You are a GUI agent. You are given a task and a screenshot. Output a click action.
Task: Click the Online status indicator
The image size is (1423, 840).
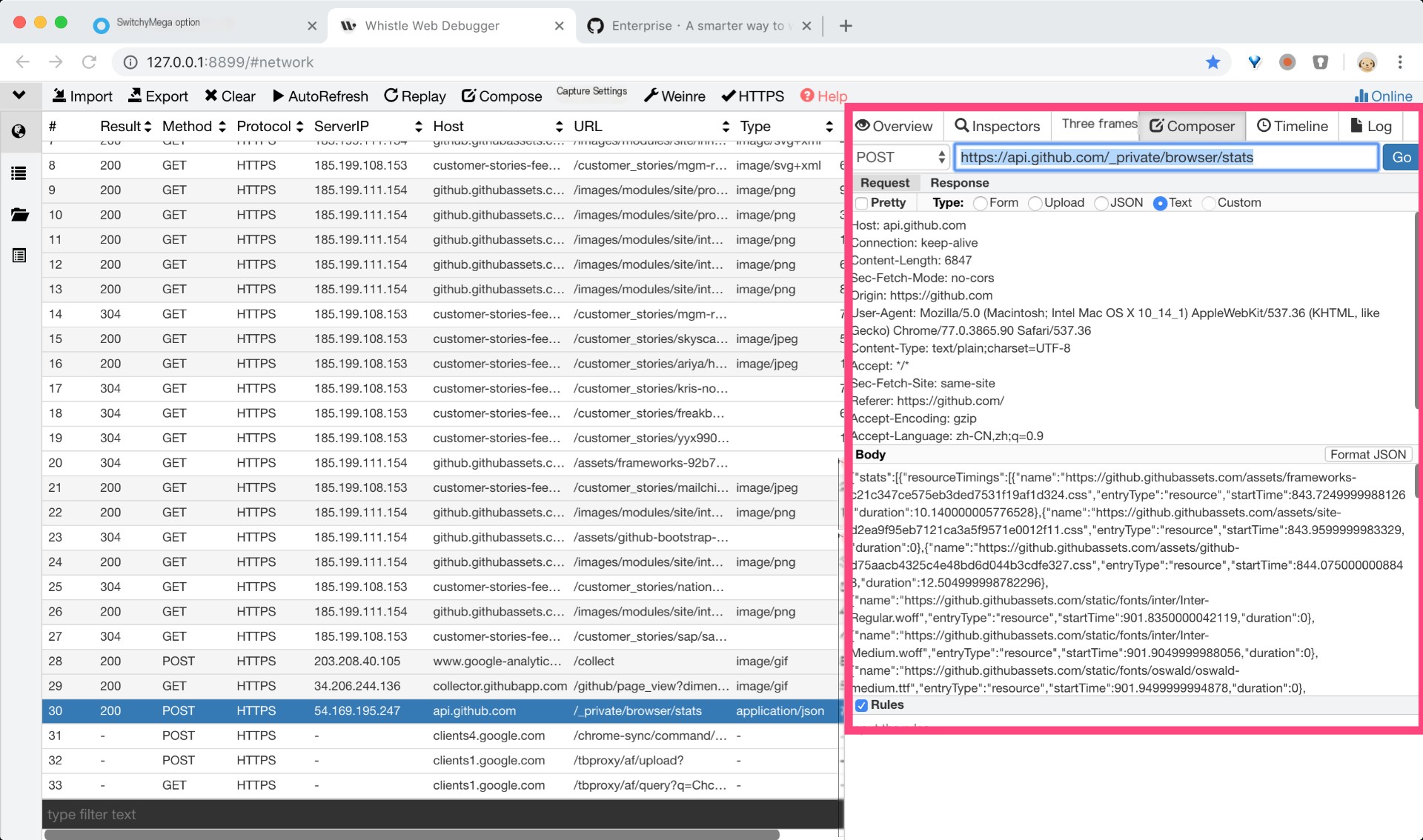[1383, 96]
